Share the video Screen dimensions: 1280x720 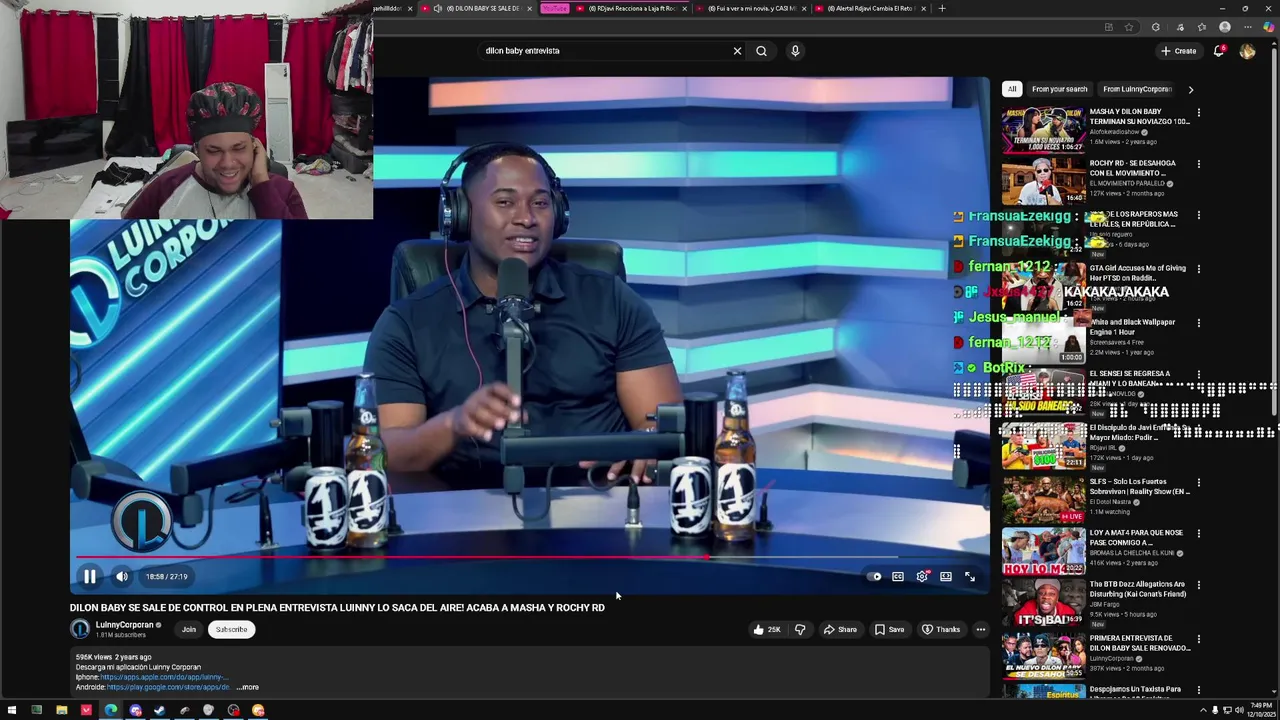click(840, 629)
